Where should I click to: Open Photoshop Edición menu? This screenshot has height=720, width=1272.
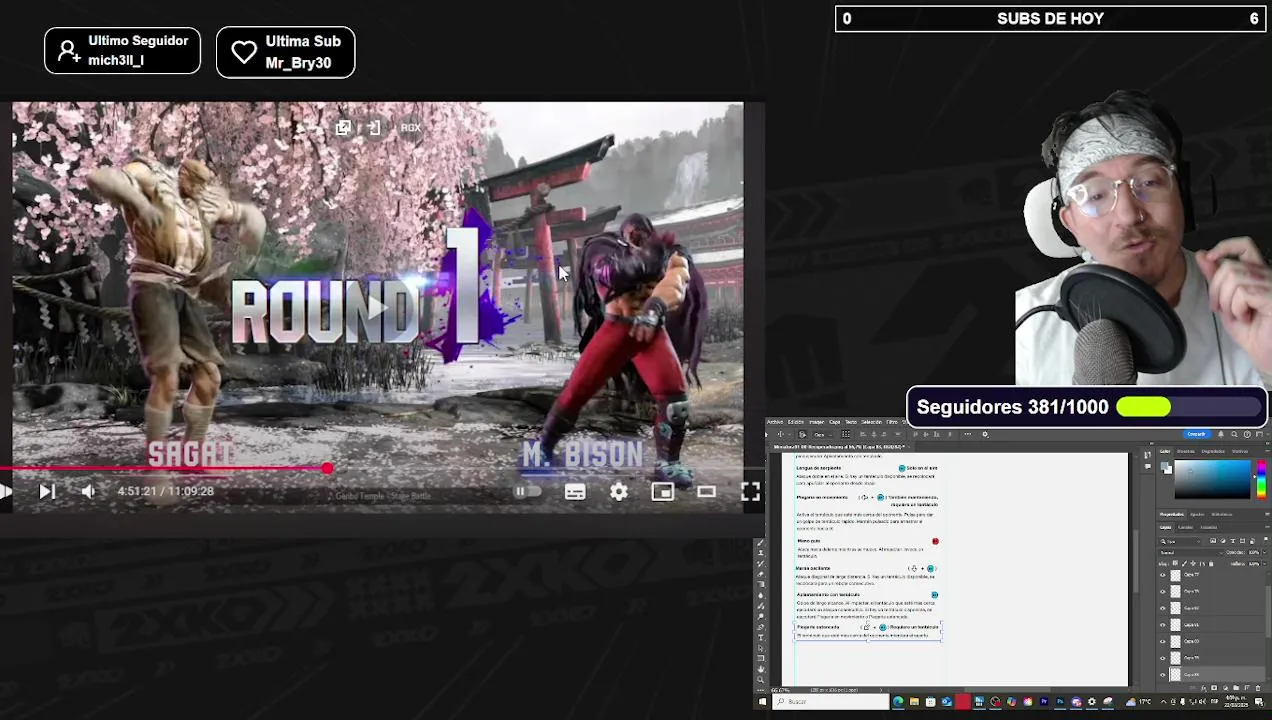click(796, 422)
